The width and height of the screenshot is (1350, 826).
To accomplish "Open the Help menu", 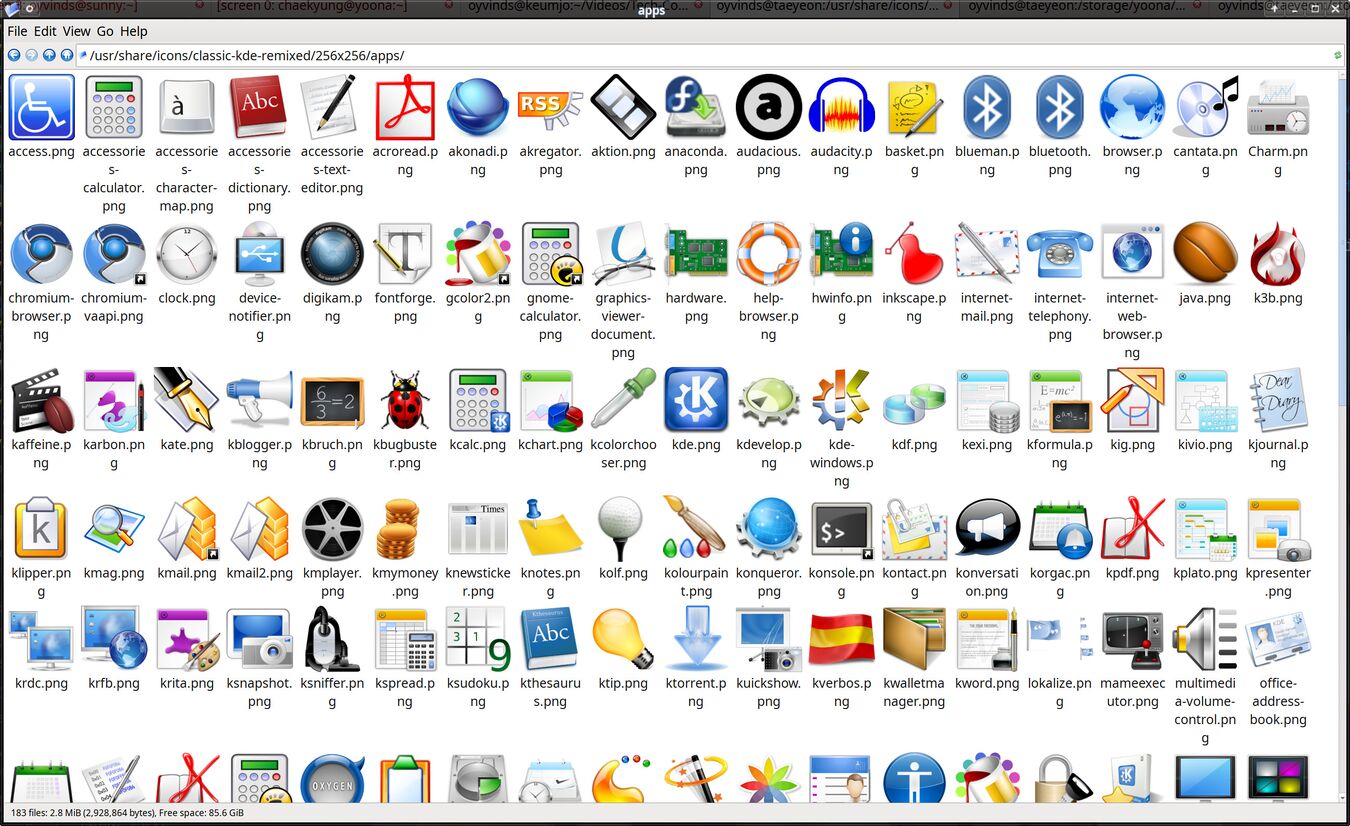I will [134, 31].
